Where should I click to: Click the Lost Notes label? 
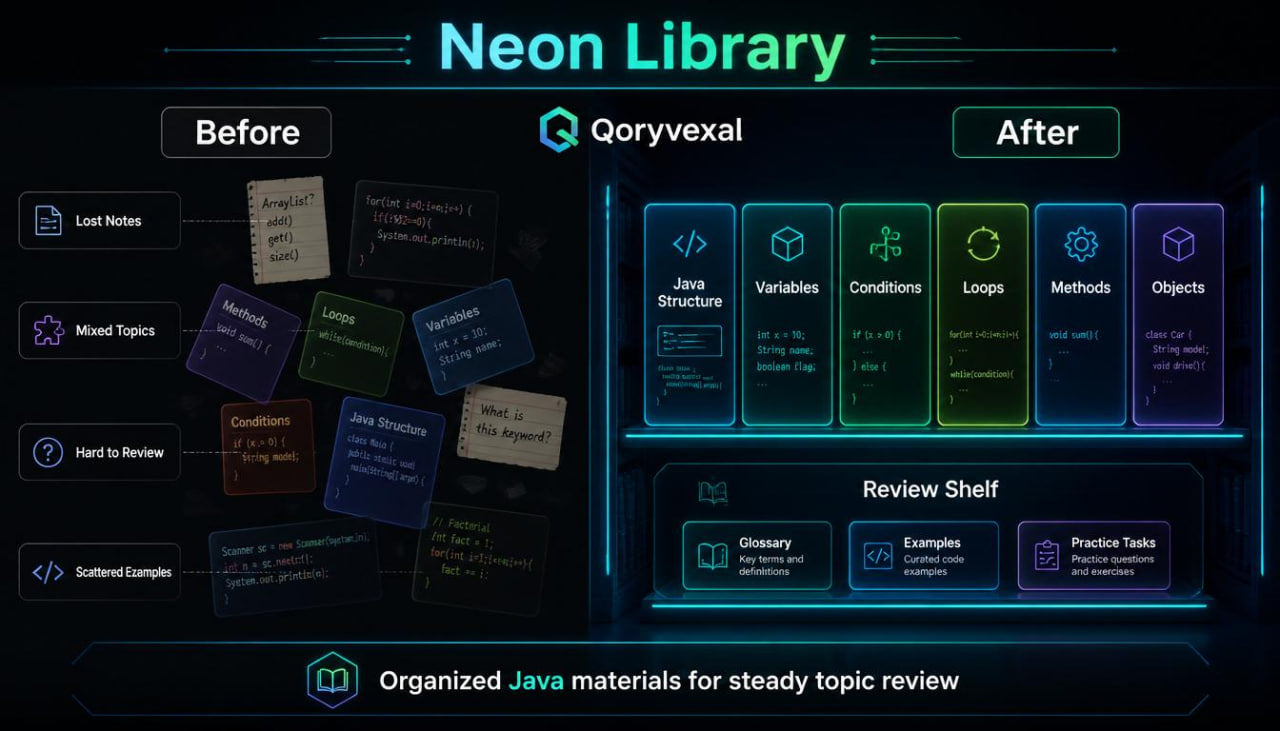[109, 221]
